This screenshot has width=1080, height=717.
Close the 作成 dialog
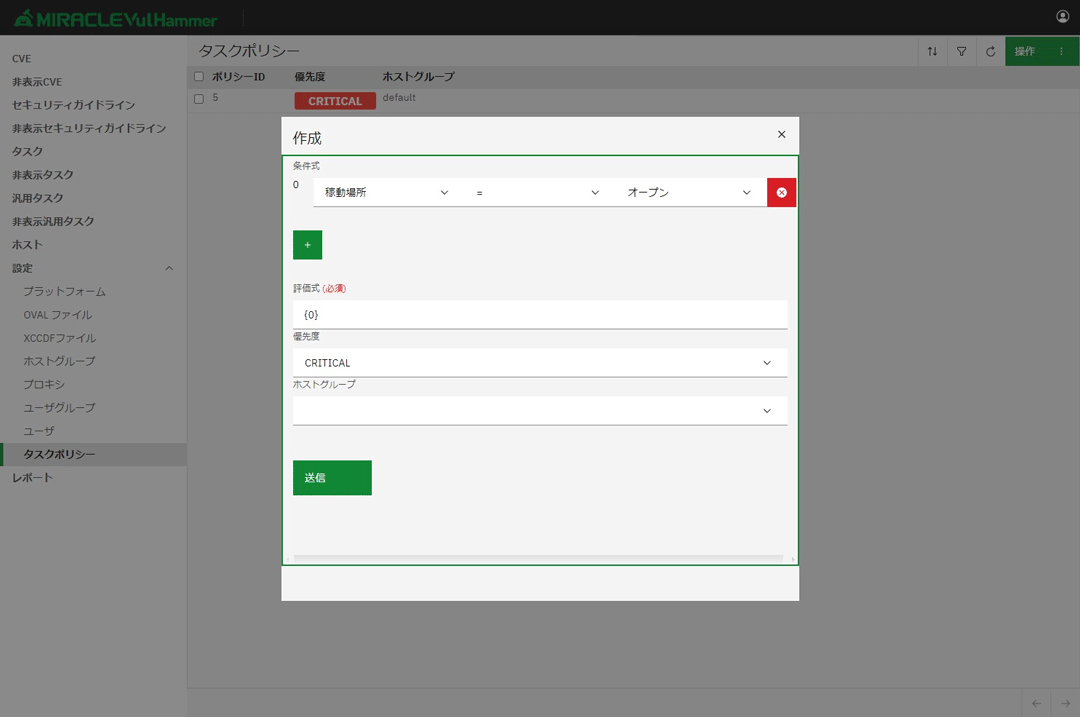click(x=781, y=135)
